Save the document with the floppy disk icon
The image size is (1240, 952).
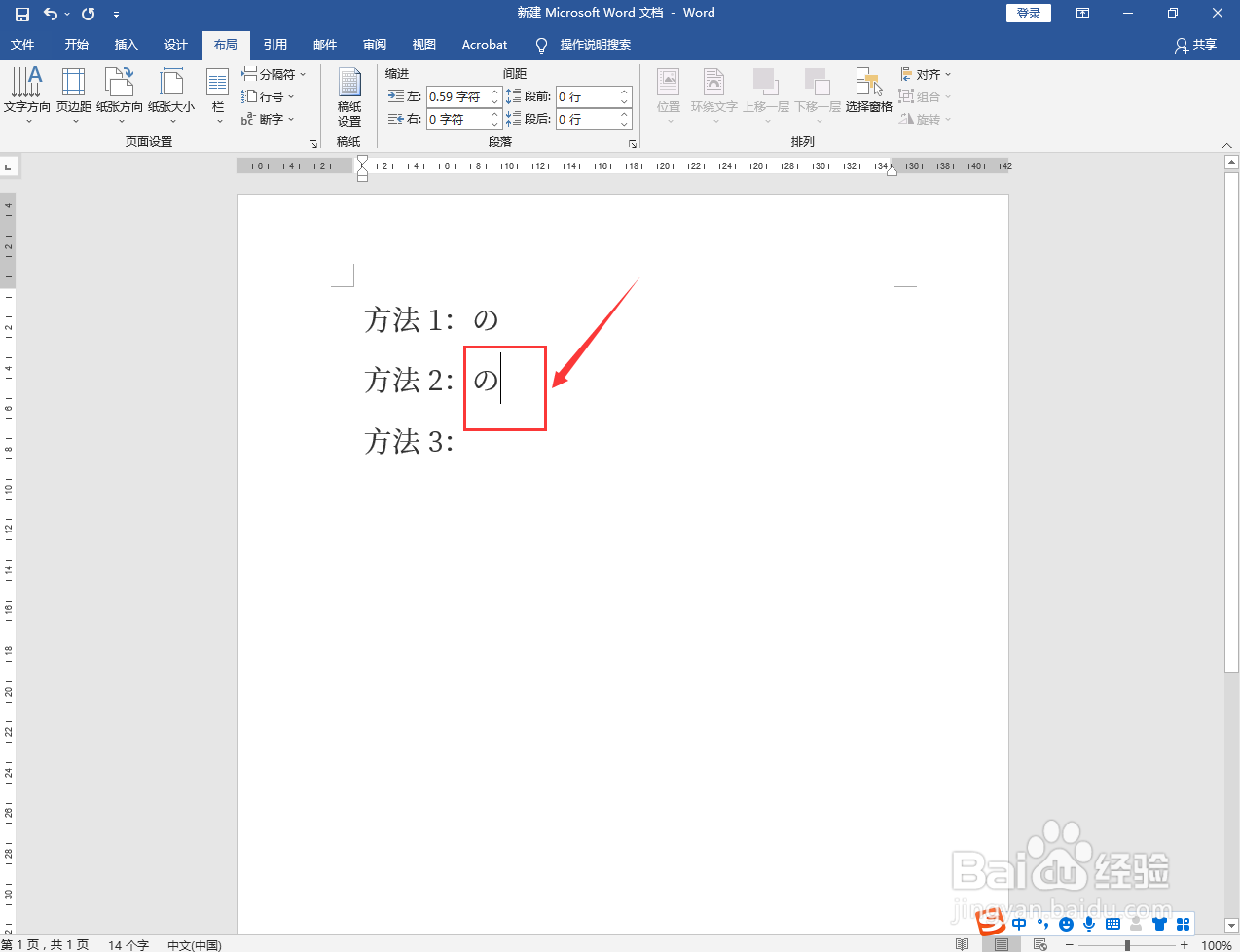(21, 14)
